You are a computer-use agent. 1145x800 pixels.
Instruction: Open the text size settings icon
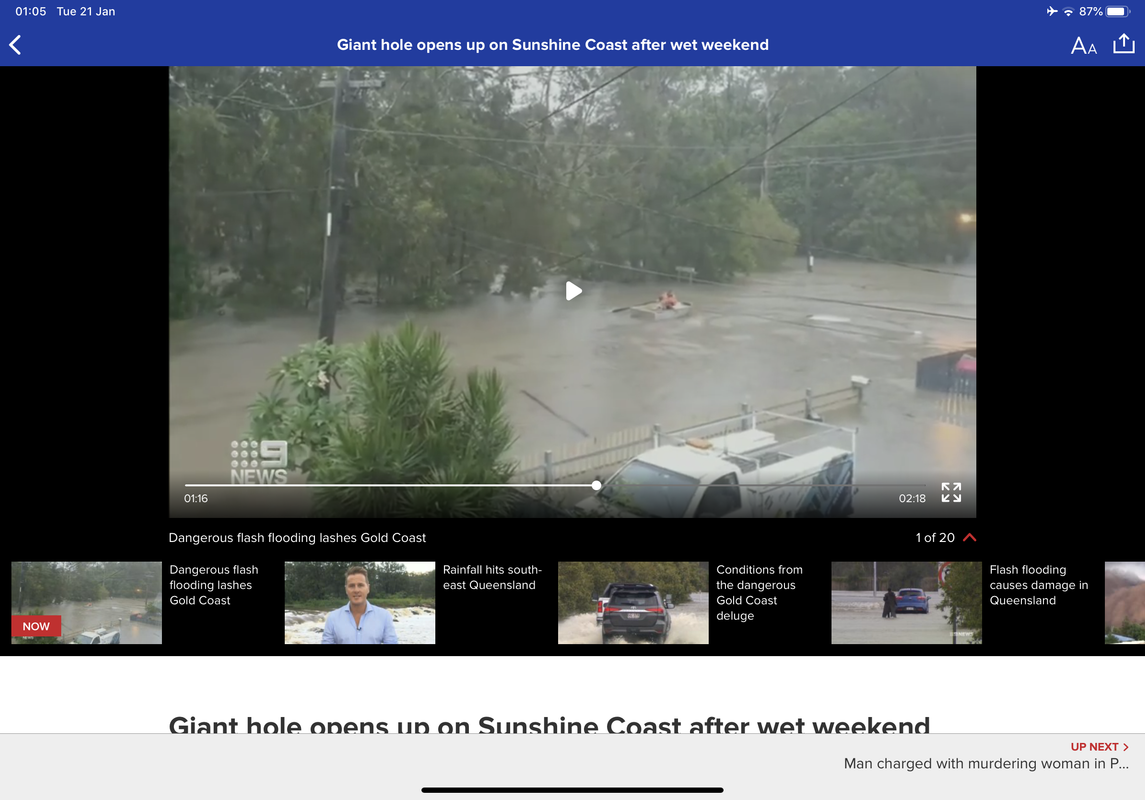[x=1084, y=46]
